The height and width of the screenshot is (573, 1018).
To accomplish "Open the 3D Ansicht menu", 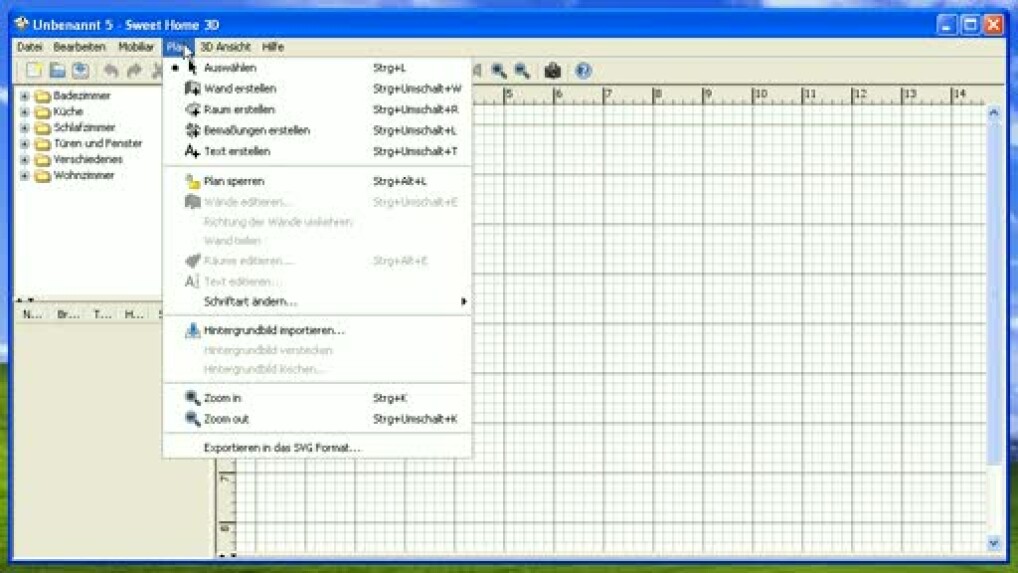I will pyautogui.click(x=225, y=47).
